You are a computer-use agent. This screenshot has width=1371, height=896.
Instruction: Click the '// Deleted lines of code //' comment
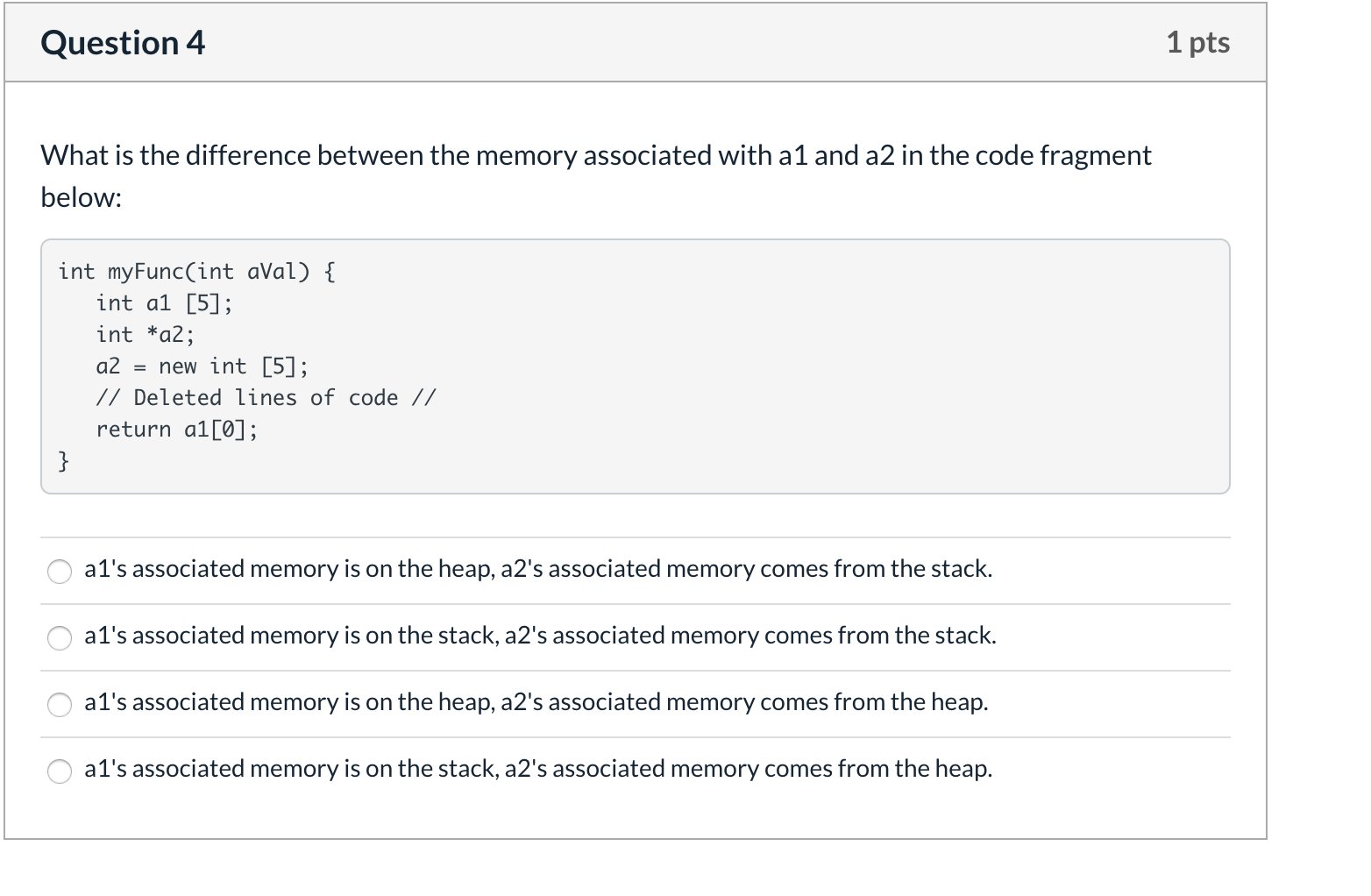click(x=266, y=398)
